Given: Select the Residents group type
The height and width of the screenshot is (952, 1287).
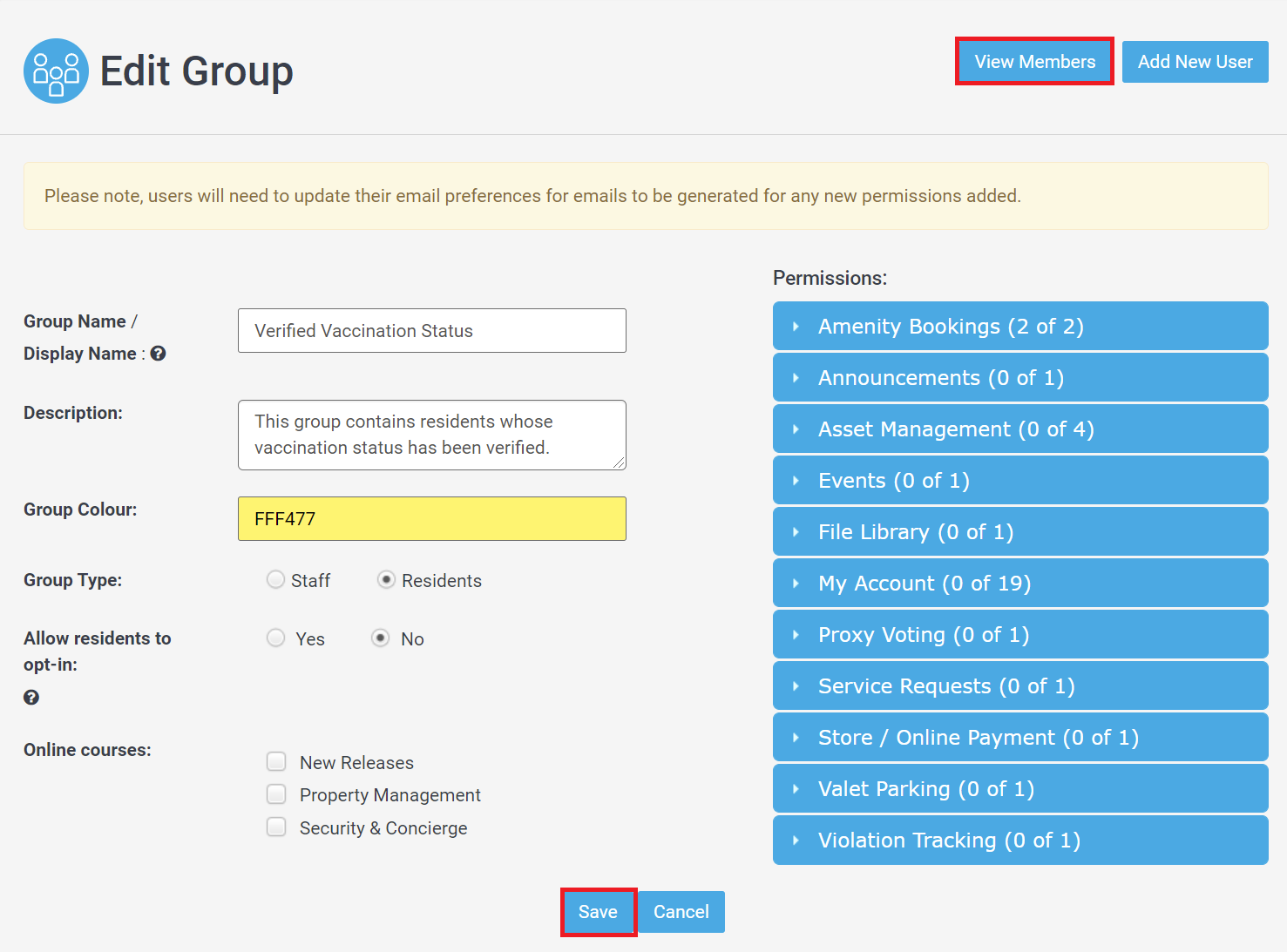Looking at the screenshot, I should [386, 579].
